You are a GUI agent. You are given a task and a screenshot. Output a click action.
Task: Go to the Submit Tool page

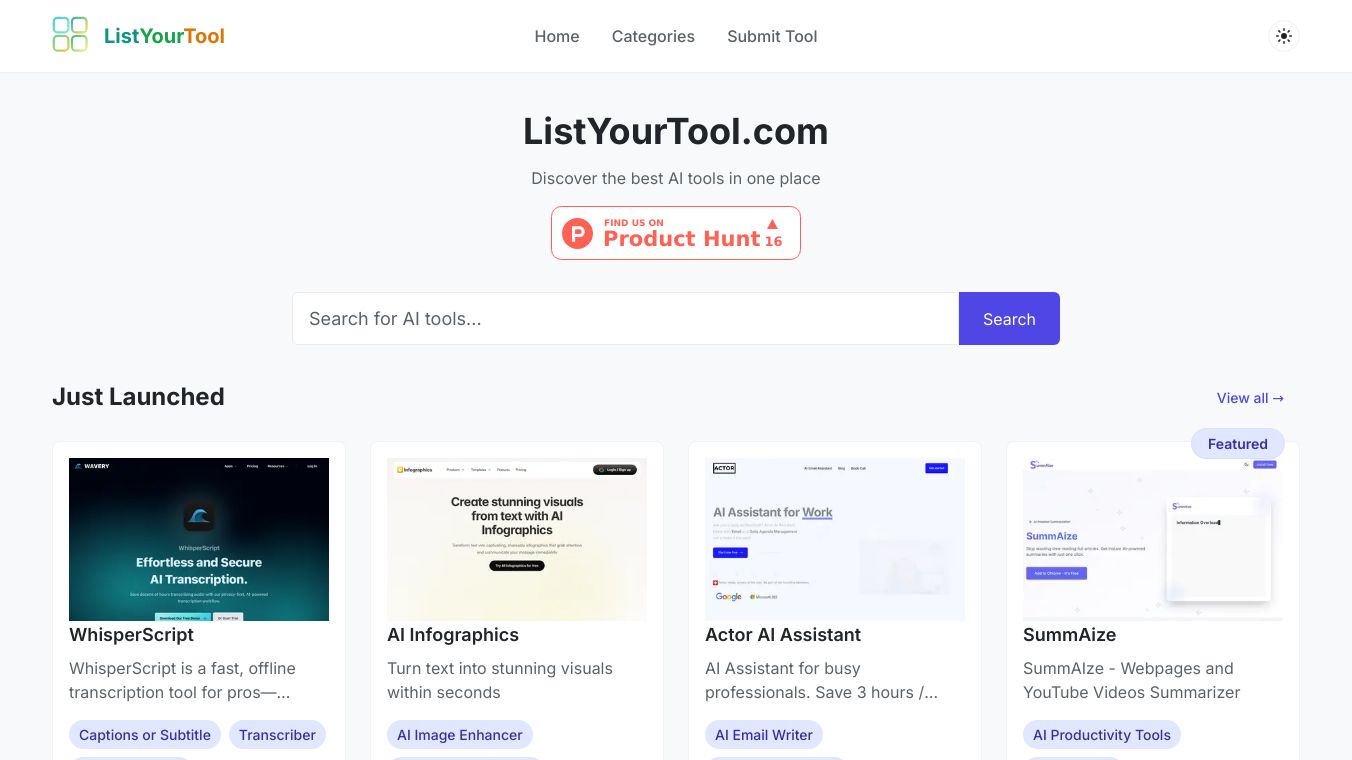[772, 36]
